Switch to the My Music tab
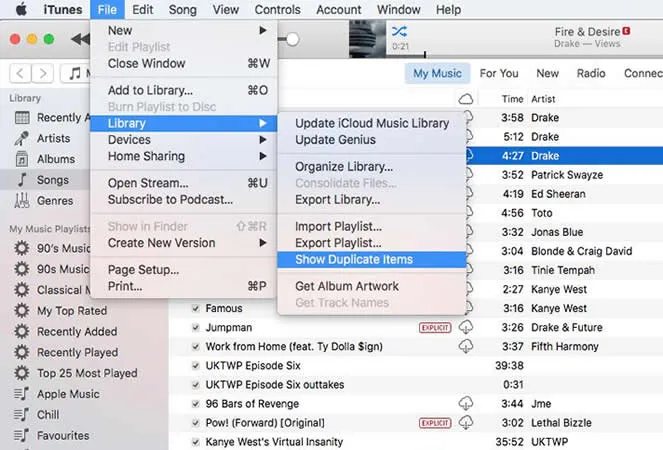Image resolution: width=663 pixels, height=450 pixels. 437,73
